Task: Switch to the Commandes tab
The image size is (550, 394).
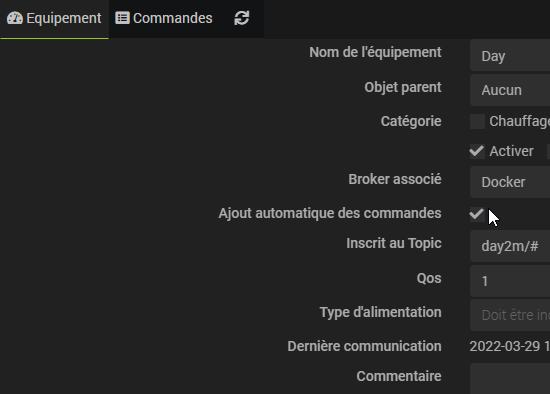Action: (164, 18)
